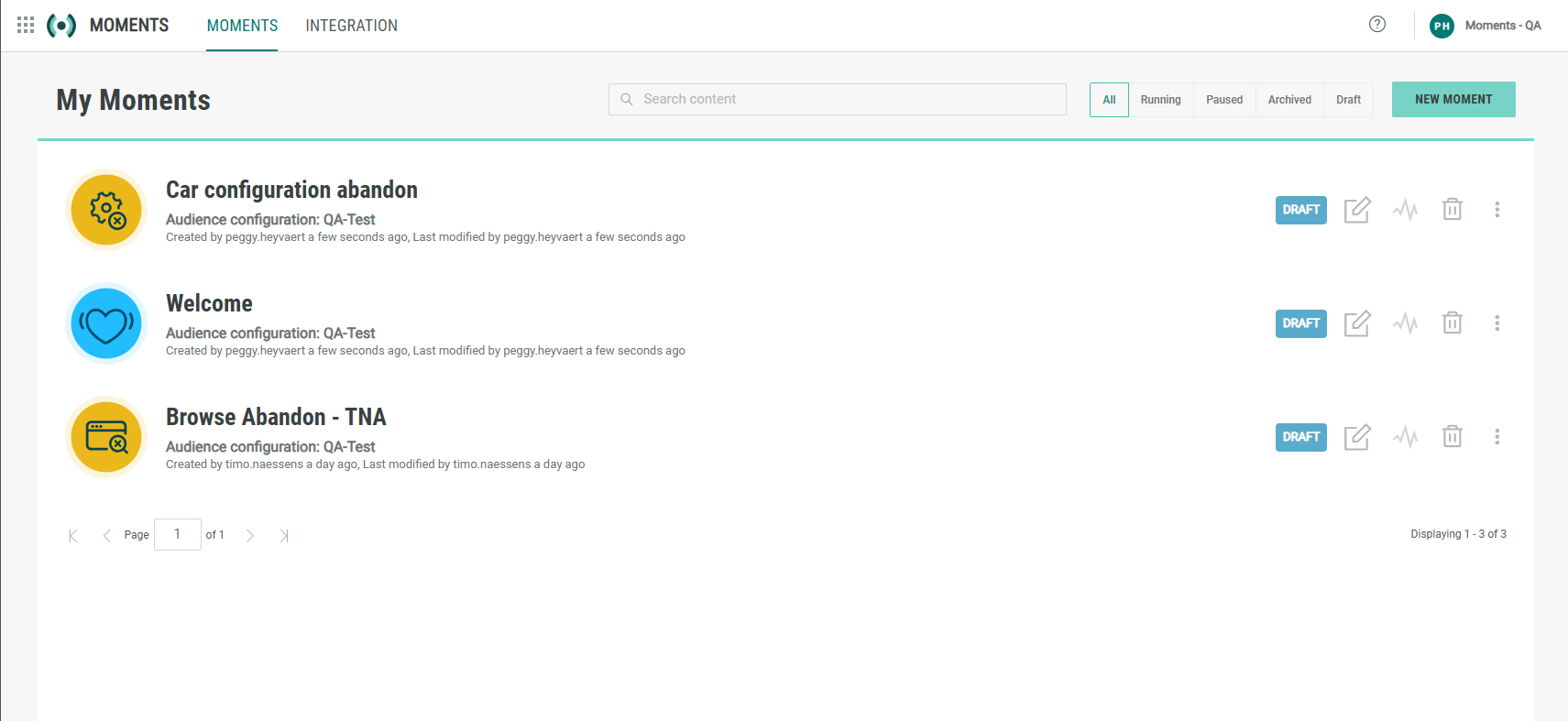Delete the Car configuration abandon moment
This screenshot has width=1568, height=721.
[x=1452, y=210]
